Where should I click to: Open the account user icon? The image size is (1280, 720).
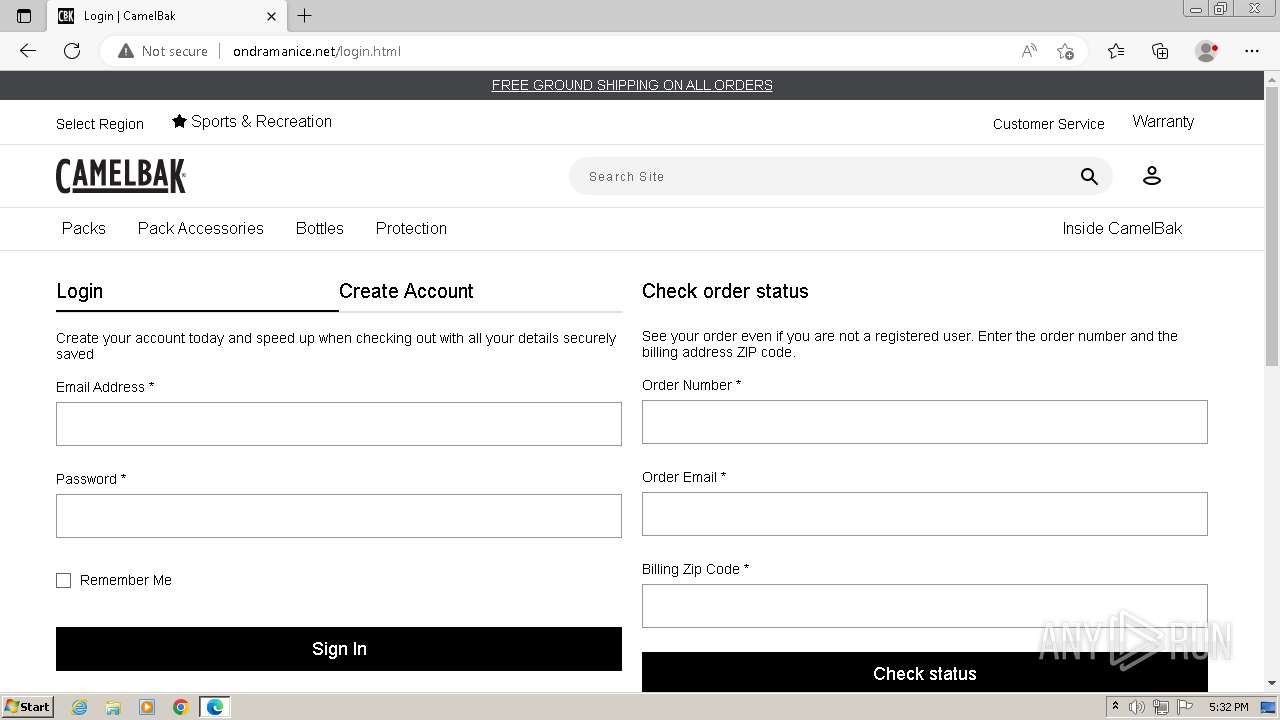(1151, 176)
